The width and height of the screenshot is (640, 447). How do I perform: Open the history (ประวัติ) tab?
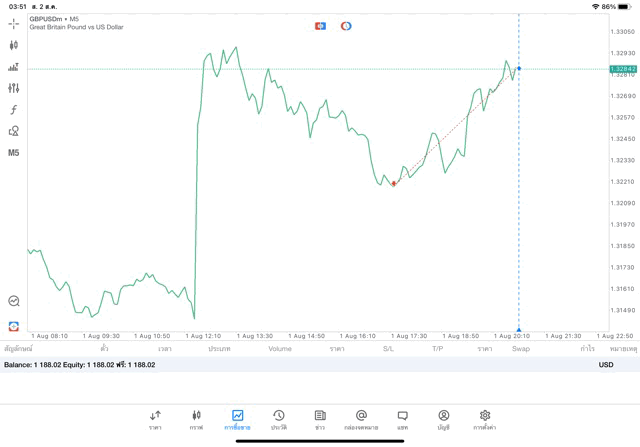[278, 419]
